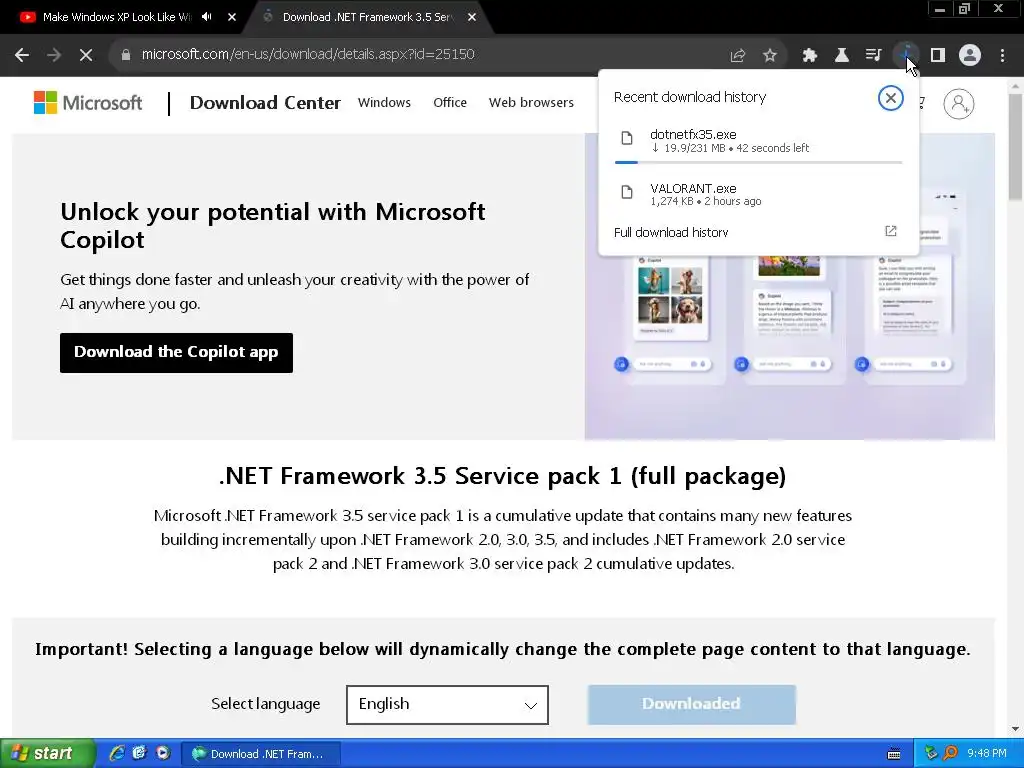Image resolution: width=1024 pixels, height=768 pixels.
Task: Open the English language dropdown
Action: (447, 704)
